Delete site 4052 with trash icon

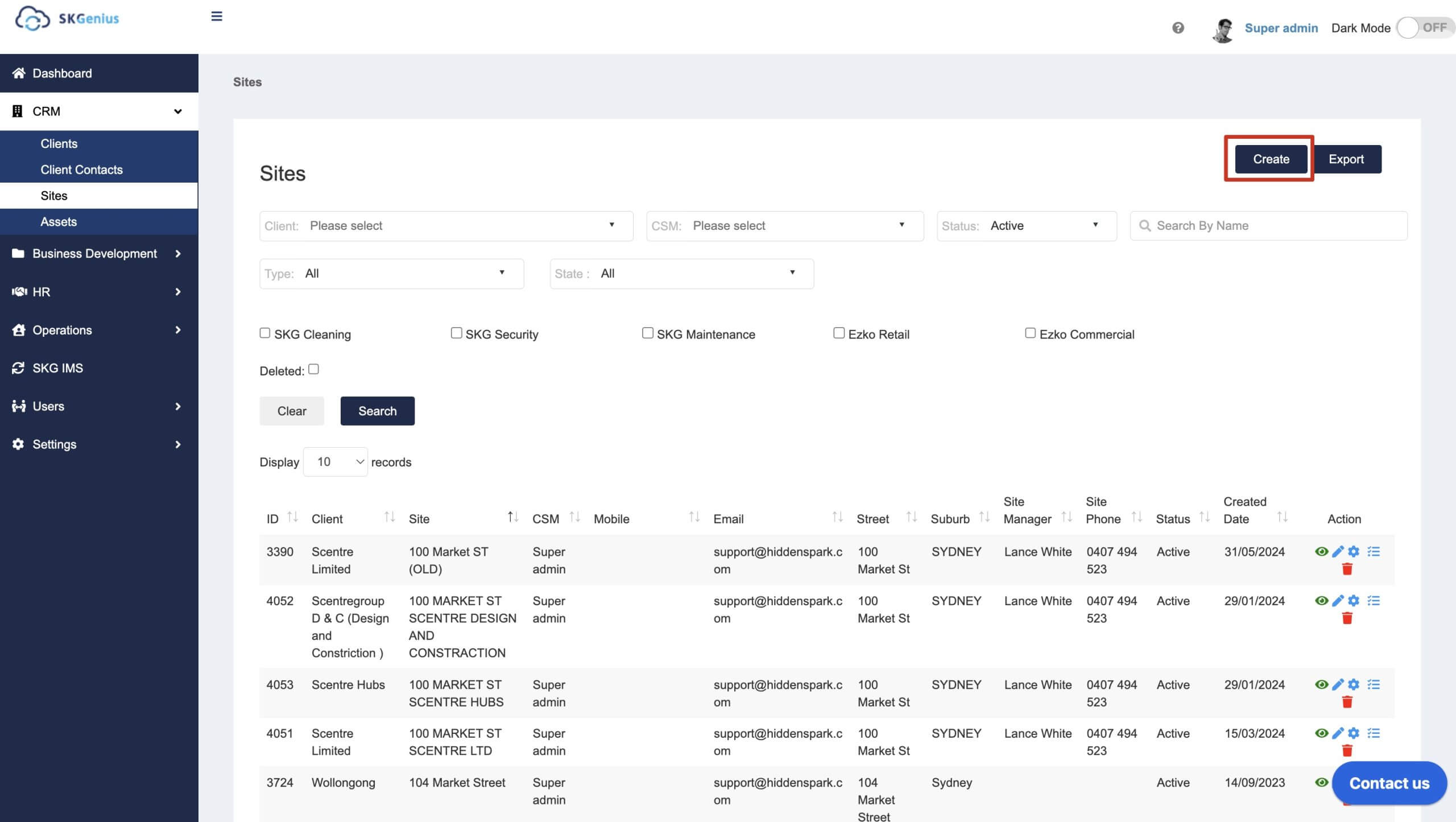coord(1347,618)
